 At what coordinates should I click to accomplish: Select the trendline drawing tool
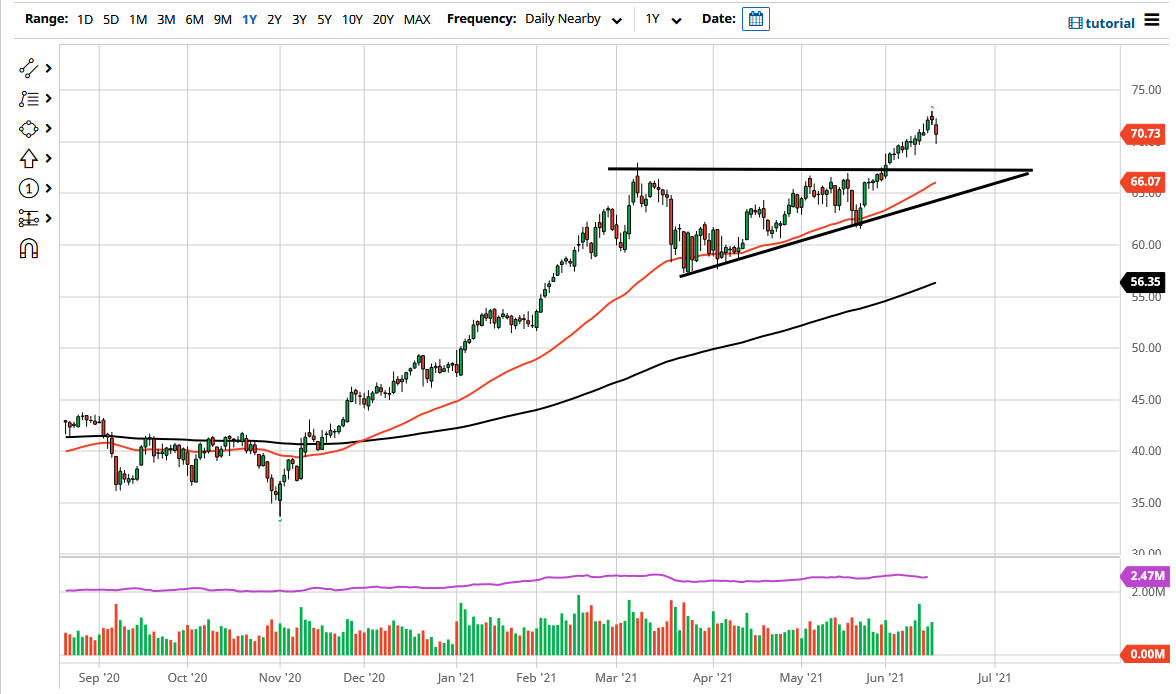click(28, 68)
